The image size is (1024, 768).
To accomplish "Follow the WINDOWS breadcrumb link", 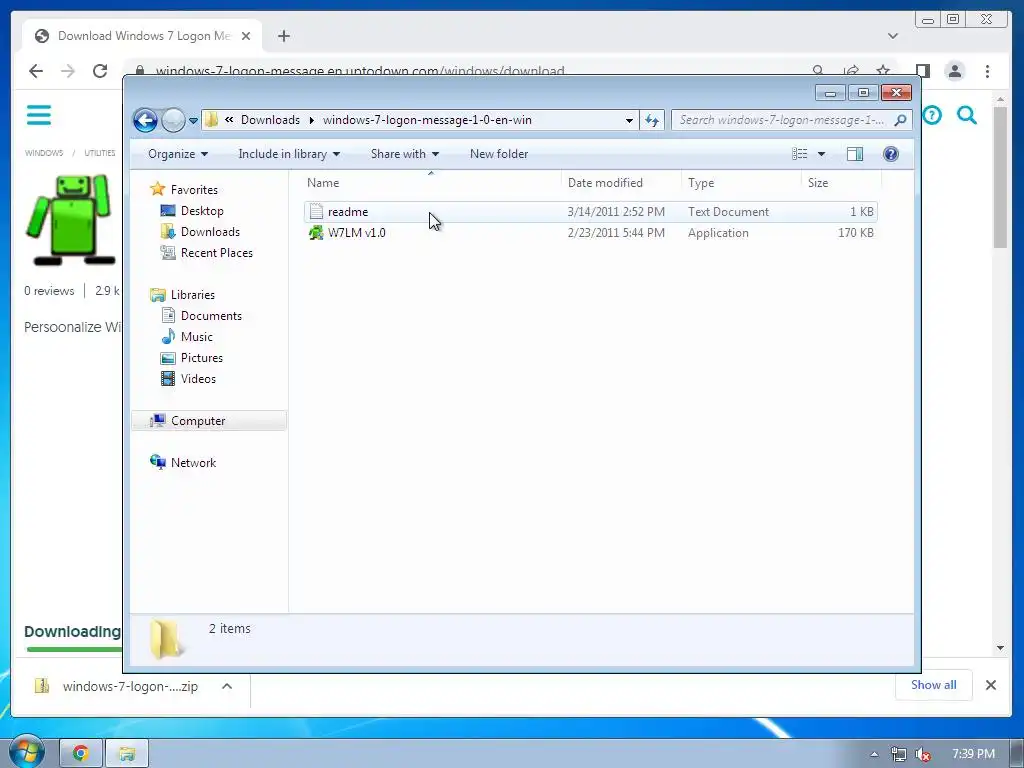I will (x=44, y=153).
